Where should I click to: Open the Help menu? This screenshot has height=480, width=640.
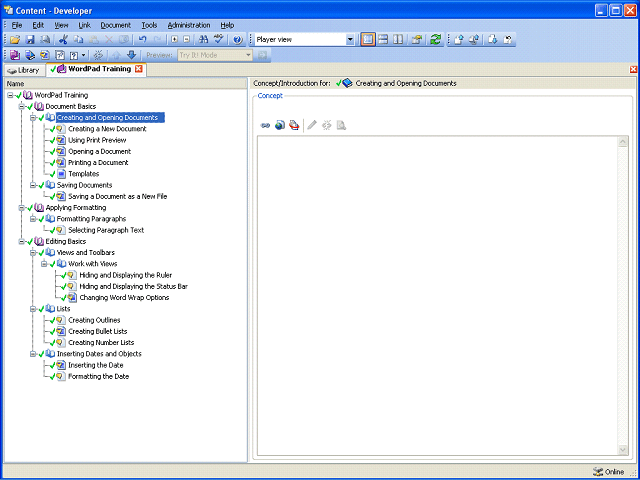pos(227,25)
